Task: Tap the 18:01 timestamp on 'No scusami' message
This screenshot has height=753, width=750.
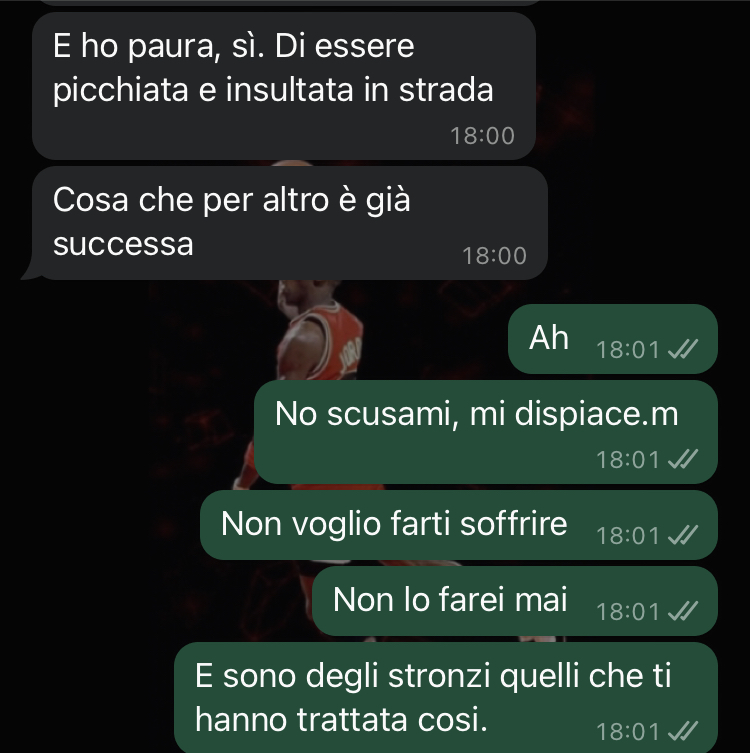Action: (628, 460)
